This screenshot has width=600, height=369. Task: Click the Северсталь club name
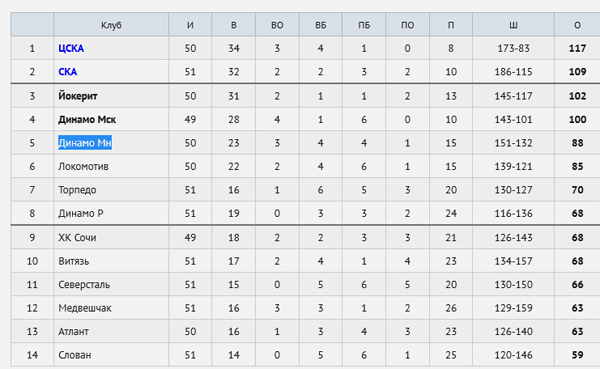[x=84, y=284]
